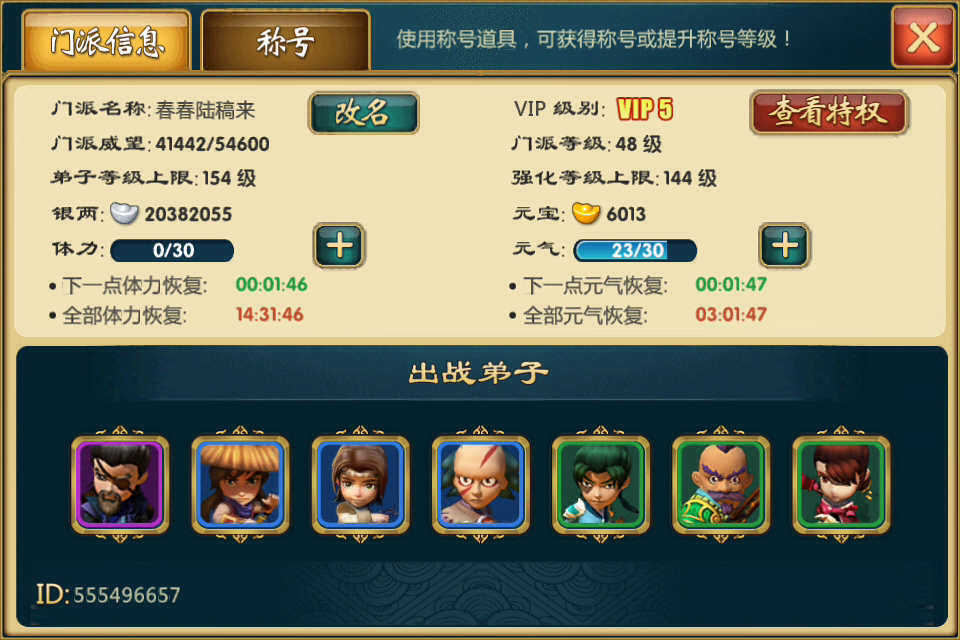This screenshot has width=960, height=640.
Task: Open the 门派信息 tab
Action: [107, 41]
